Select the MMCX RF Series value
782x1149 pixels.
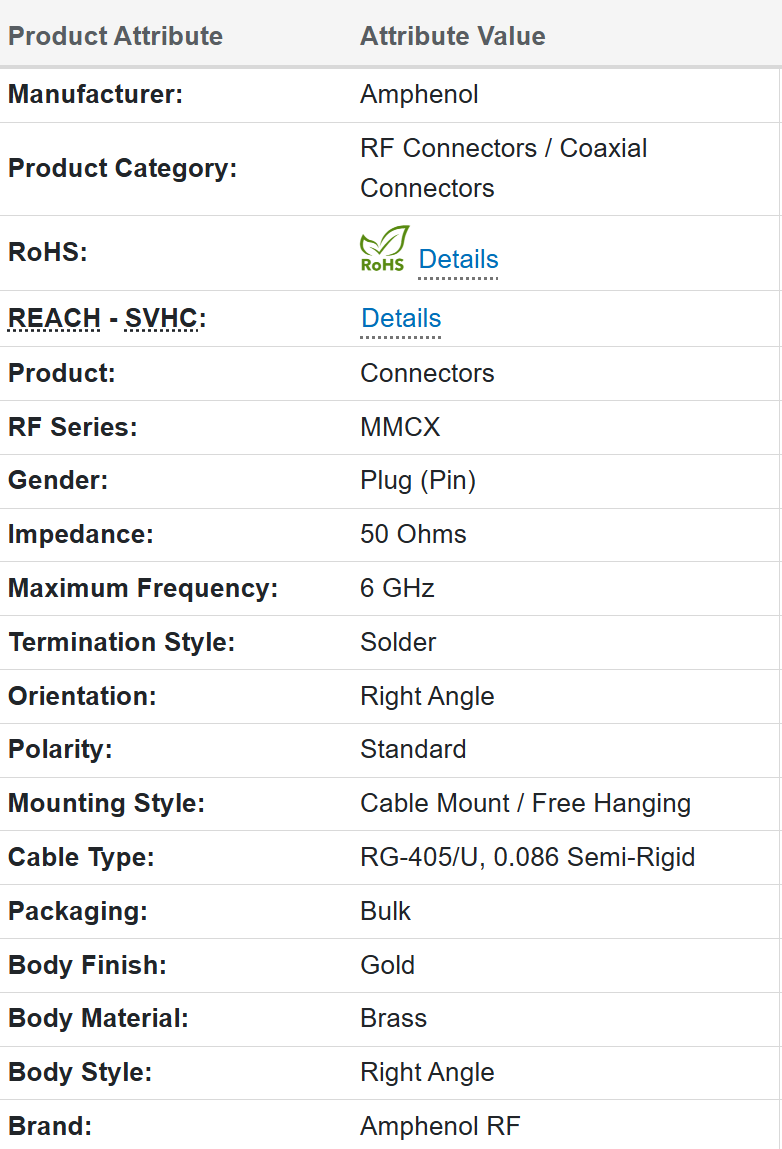point(400,427)
